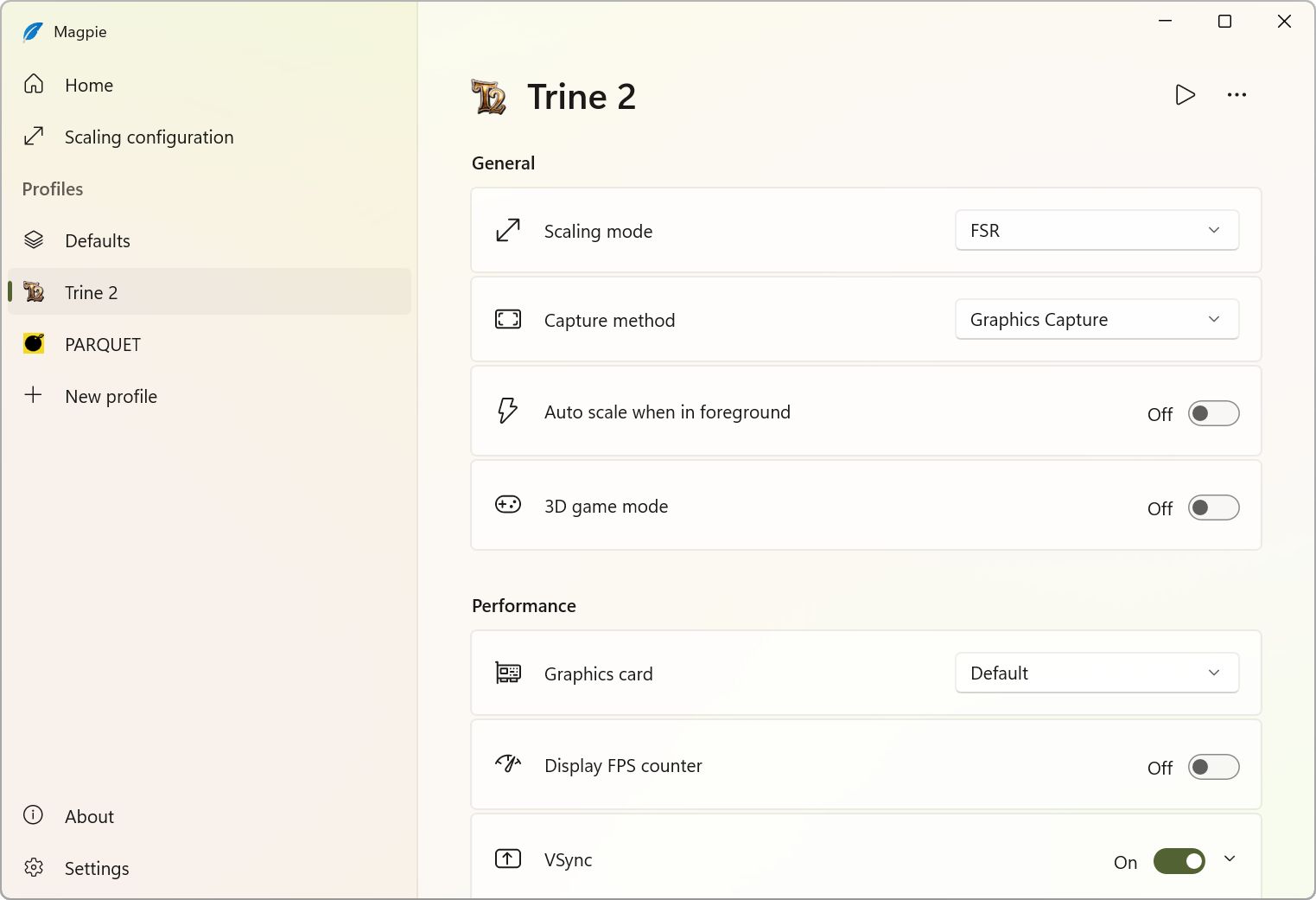Disable VSync
The image size is (1316, 900).
(1179, 861)
